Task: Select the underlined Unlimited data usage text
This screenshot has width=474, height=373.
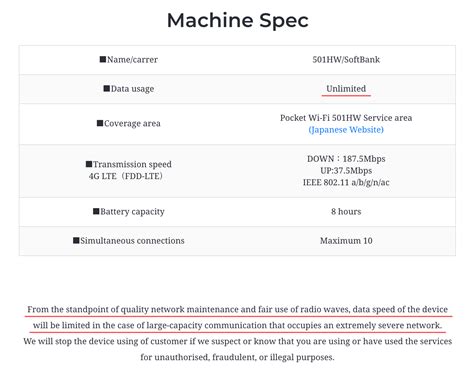Action: pos(346,89)
